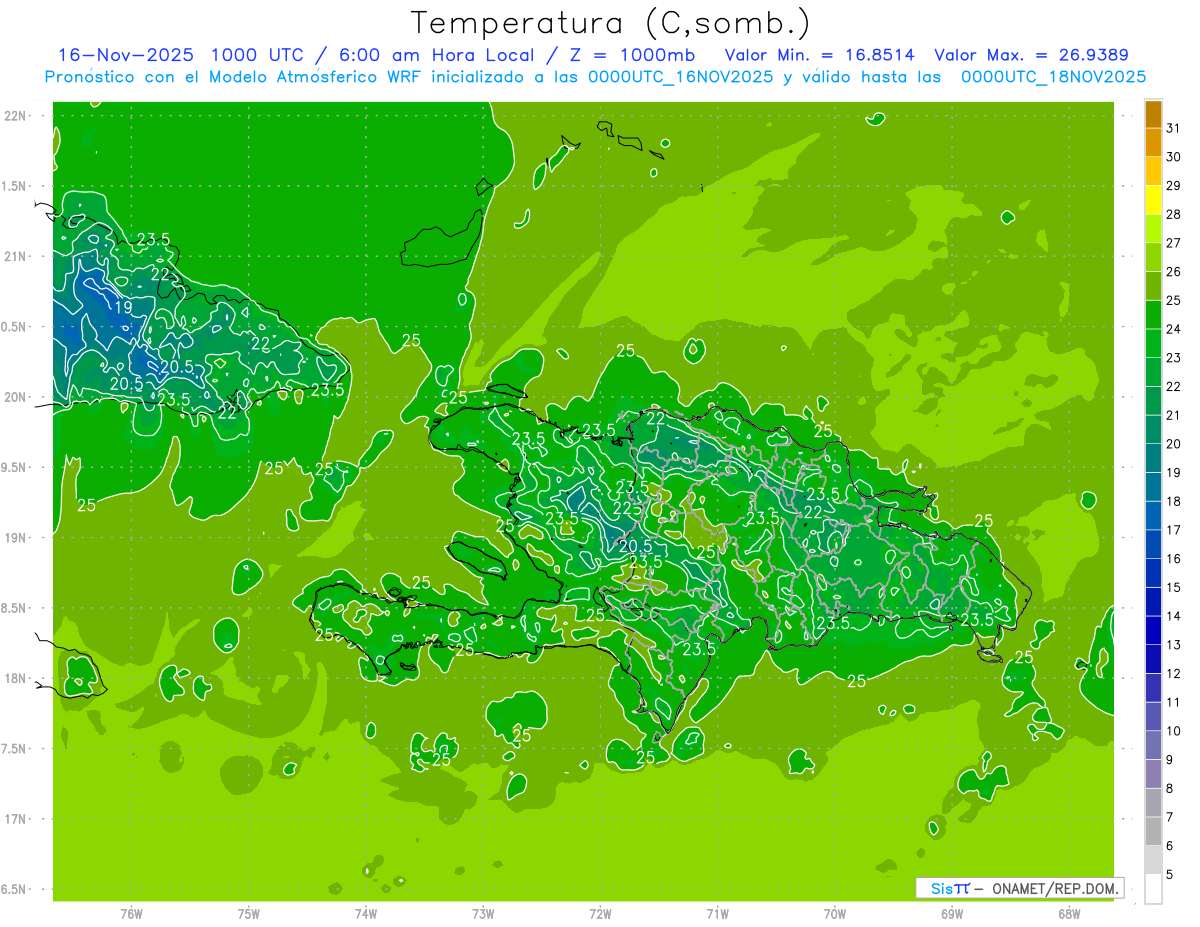
Task: Click the '72W' longitude axis label
Action: (x=600, y=914)
